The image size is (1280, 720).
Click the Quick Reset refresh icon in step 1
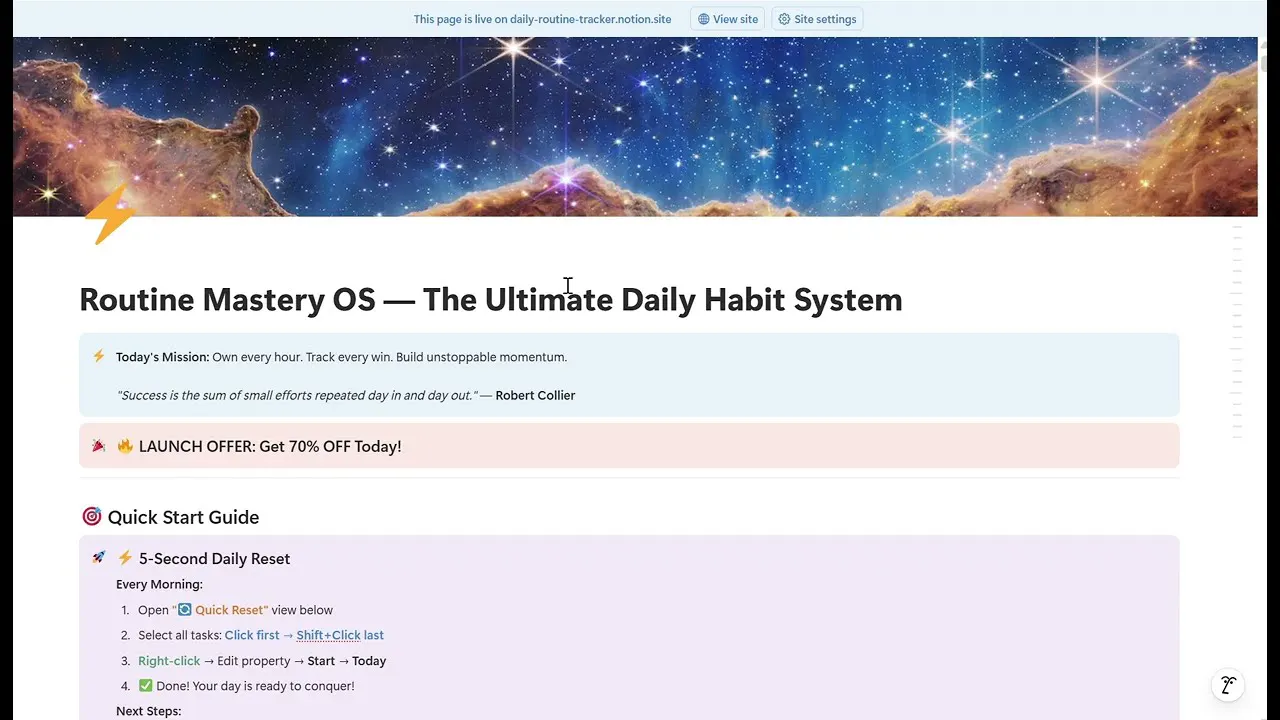pos(185,610)
